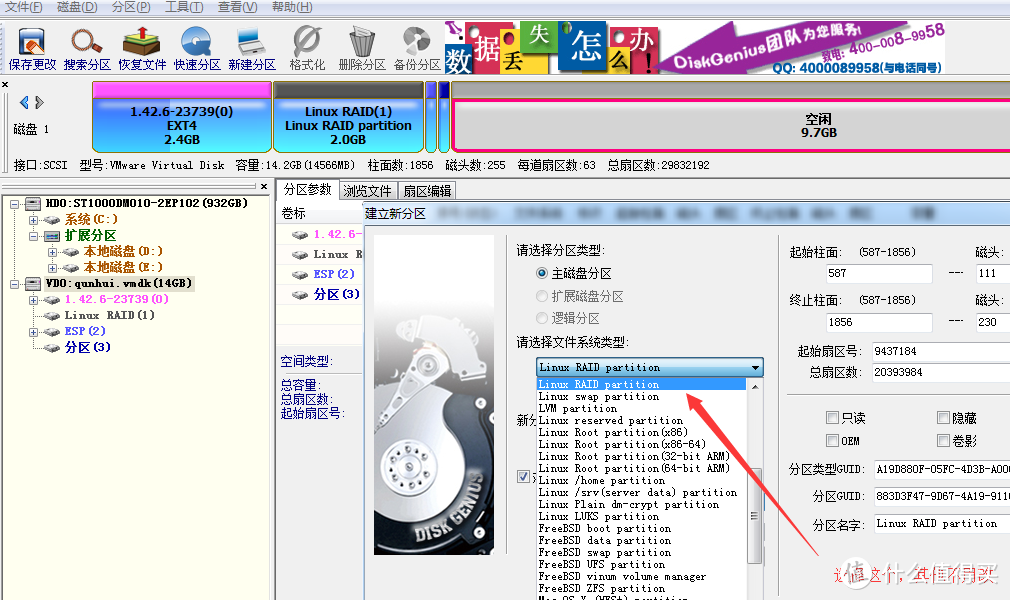Viewport: 1010px width, 600px height.
Task: Open the 备份分区 backup partition tool
Action: 417,43
